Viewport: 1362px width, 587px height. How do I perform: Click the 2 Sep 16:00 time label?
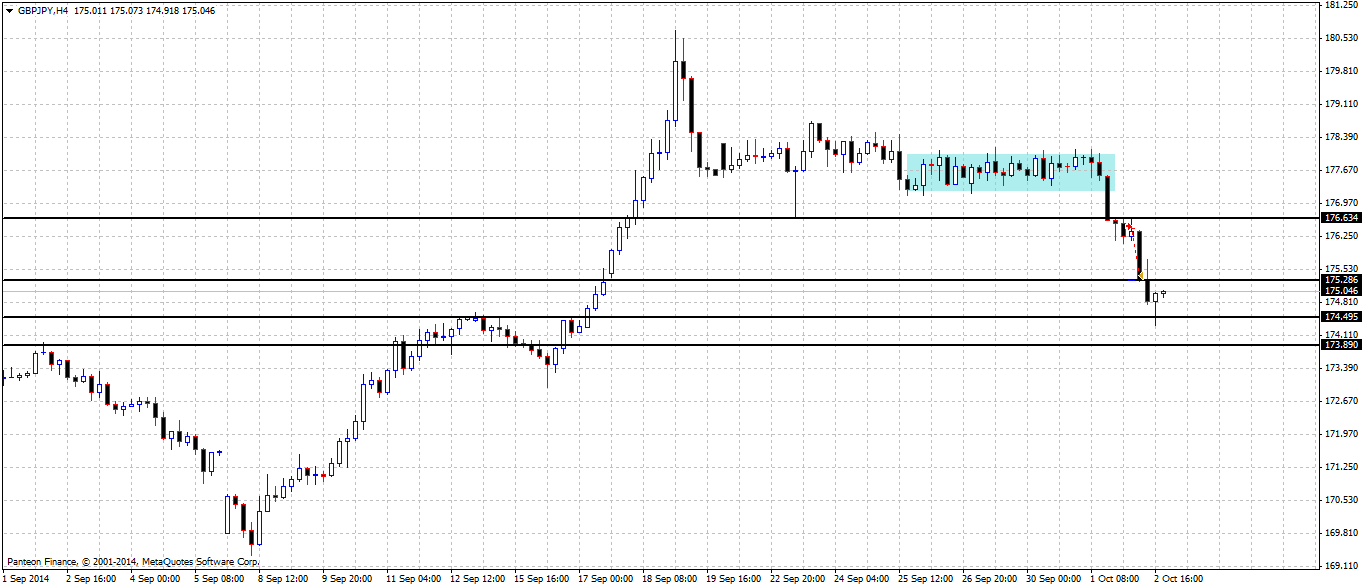(x=91, y=579)
